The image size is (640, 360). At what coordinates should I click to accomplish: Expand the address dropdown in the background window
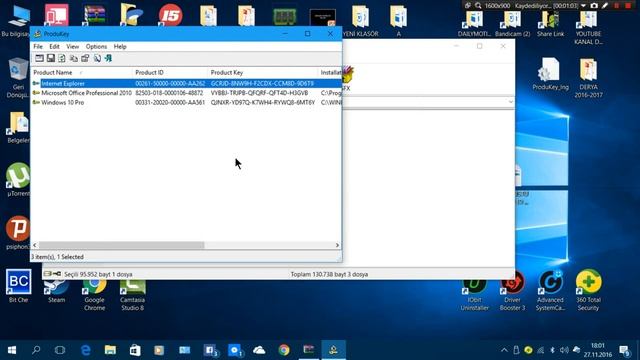[511, 102]
